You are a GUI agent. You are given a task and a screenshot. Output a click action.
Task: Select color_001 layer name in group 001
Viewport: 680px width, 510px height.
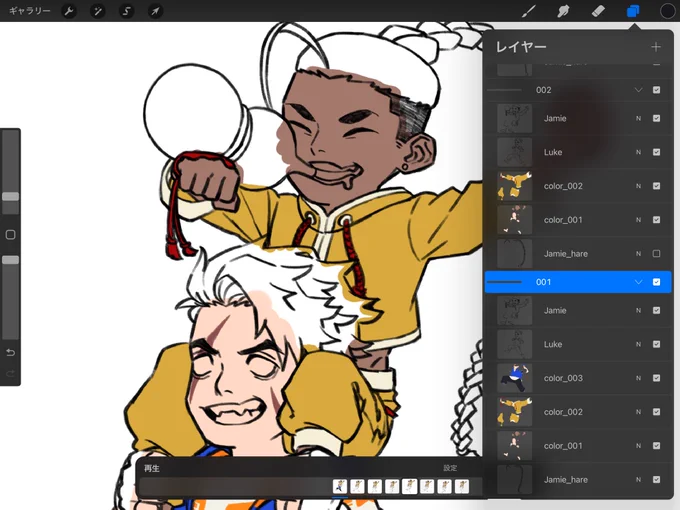pos(563,445)
